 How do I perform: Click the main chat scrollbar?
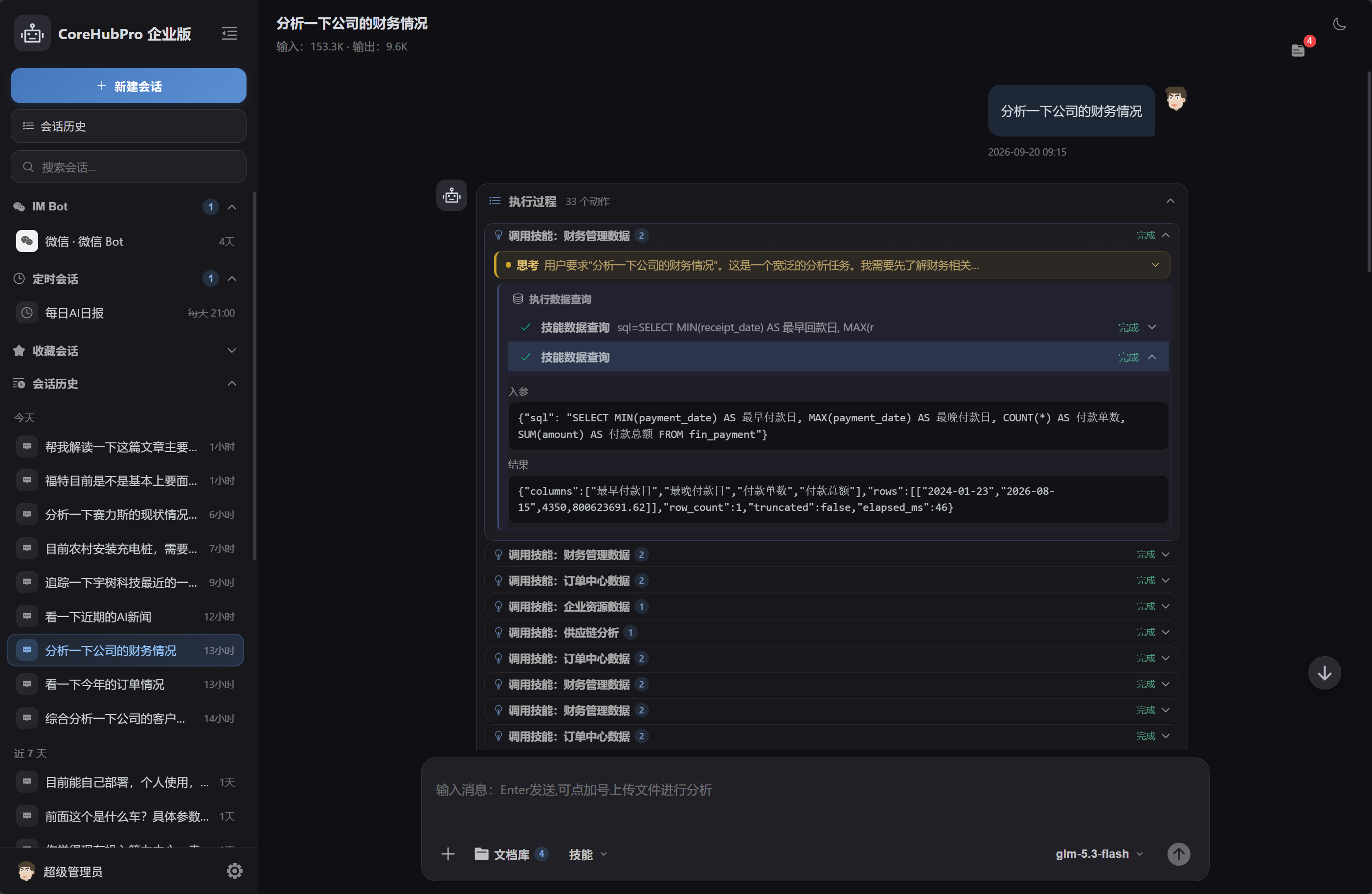pyautogui.click(x=1369, y=171)
